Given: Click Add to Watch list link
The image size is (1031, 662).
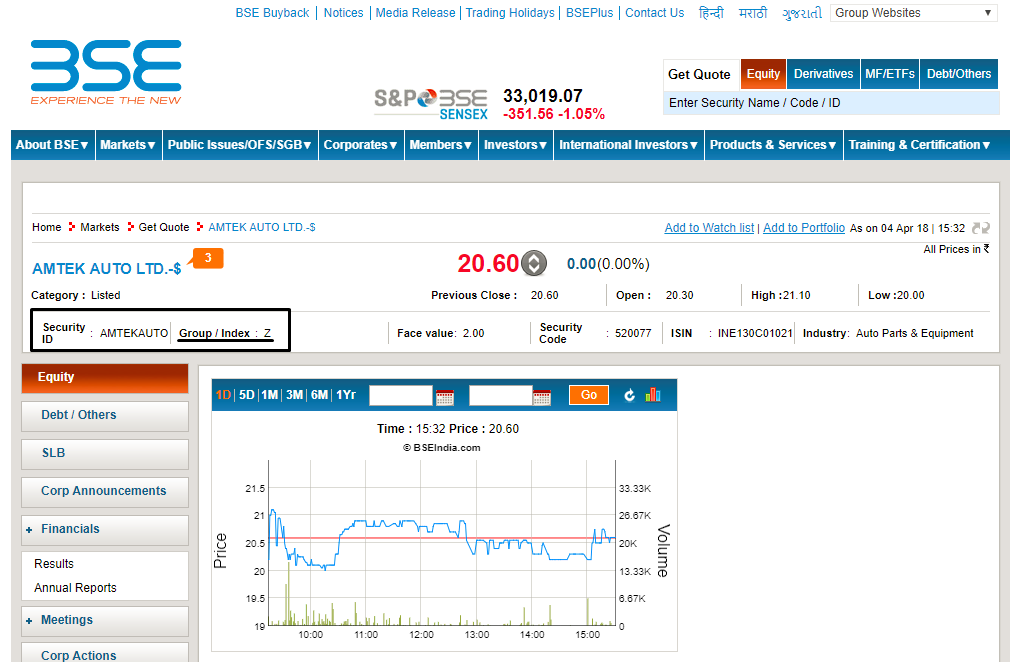Looking at the screenshot, I should pos(709,228).
